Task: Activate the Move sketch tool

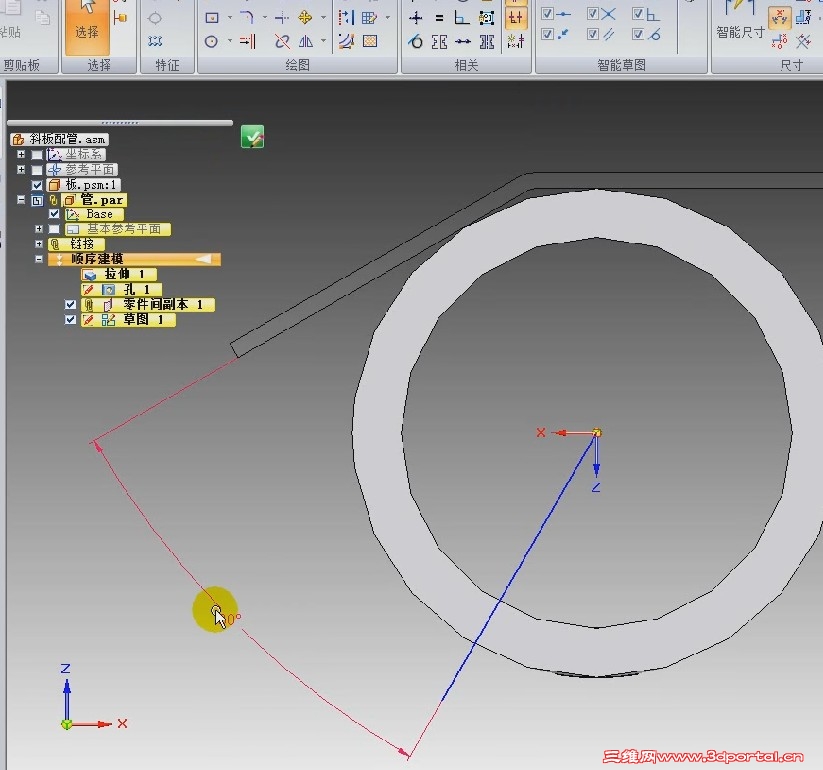Action: [305, 18]
